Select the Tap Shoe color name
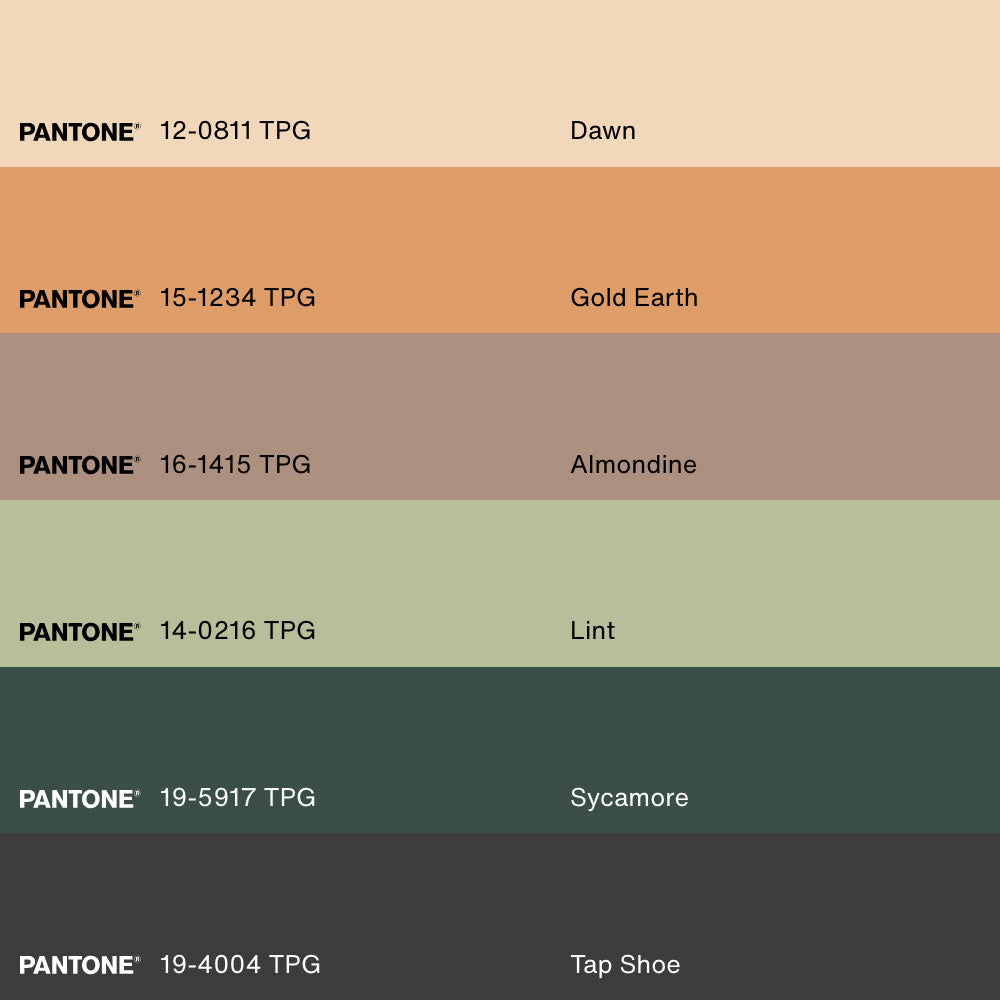Image resolution: width=1000 pixels, height=1000 pixels. (625, 965)
